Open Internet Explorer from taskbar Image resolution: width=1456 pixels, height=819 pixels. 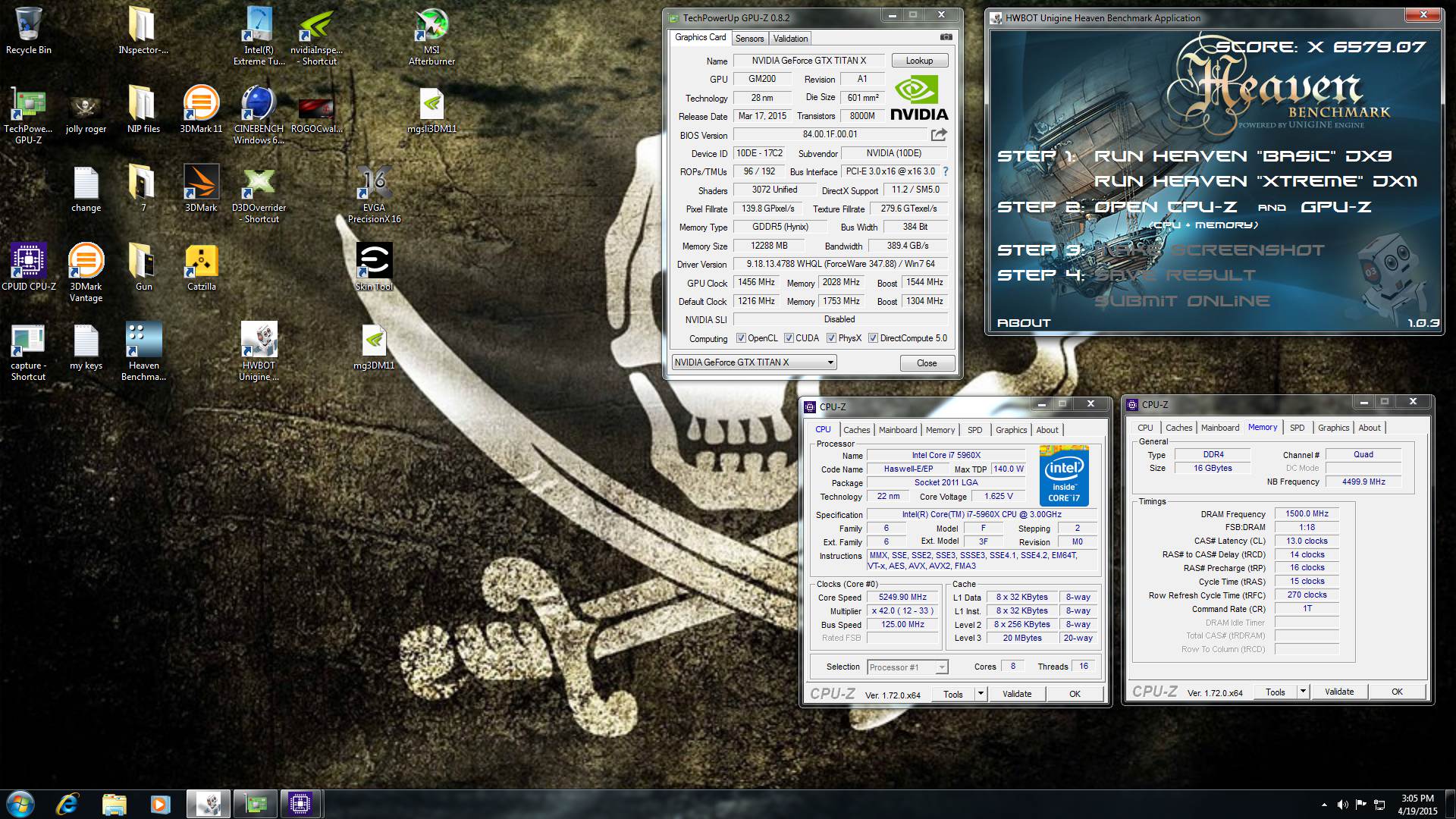pyautogui.click(x=67, y=804)
